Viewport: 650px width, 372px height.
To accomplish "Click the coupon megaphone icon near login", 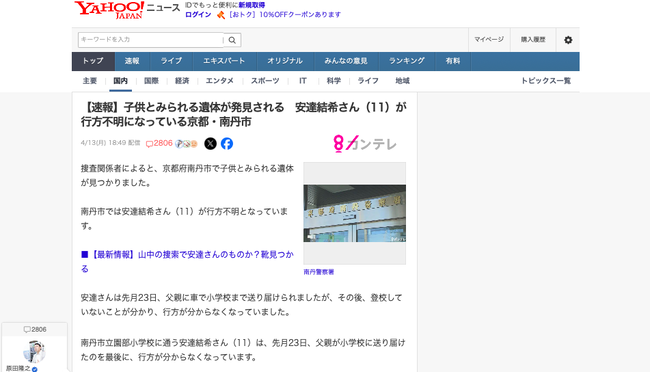I will pos(221,15).
